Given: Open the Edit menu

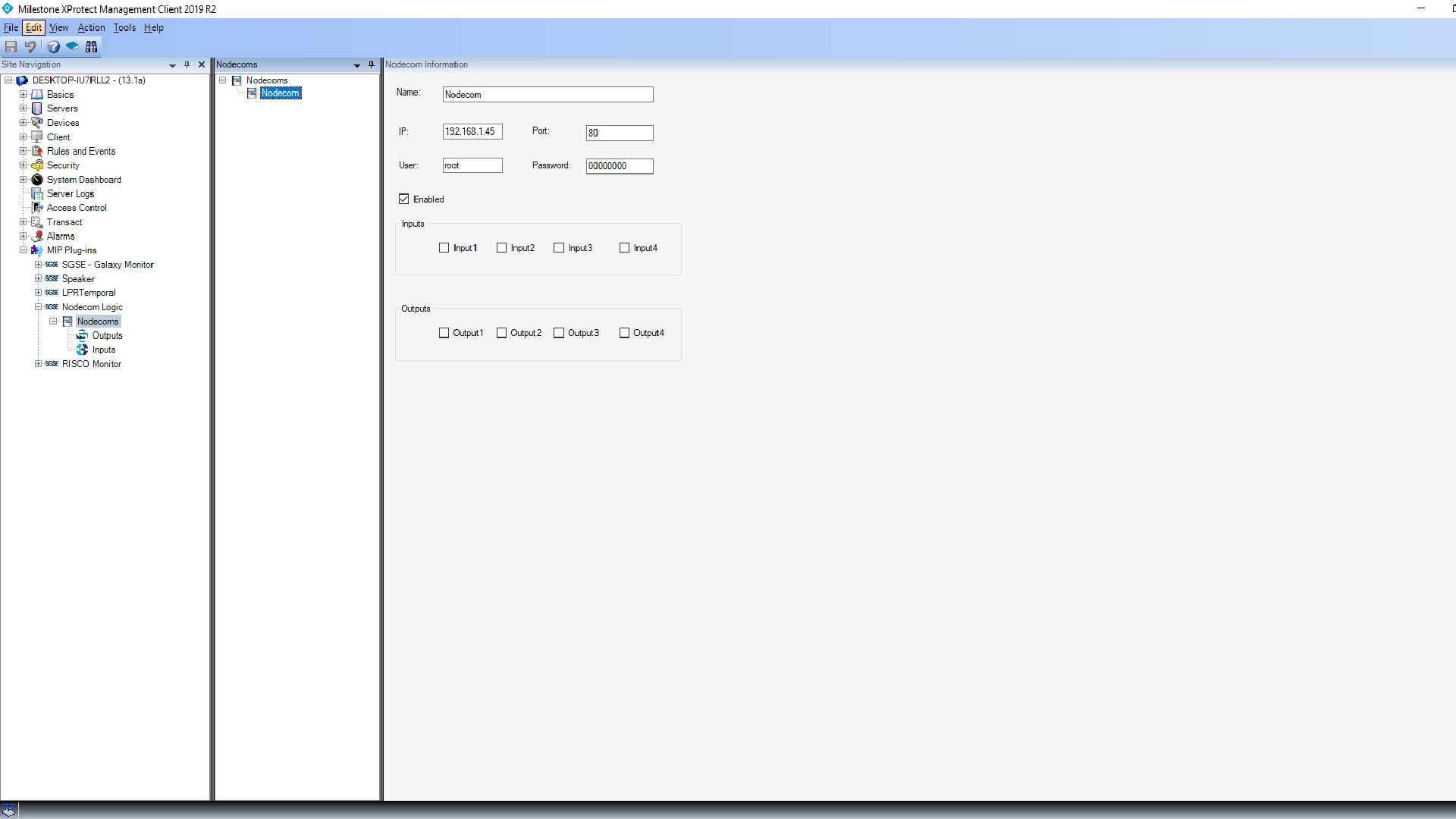Looking at the screenshot, I should pos(34,28).
